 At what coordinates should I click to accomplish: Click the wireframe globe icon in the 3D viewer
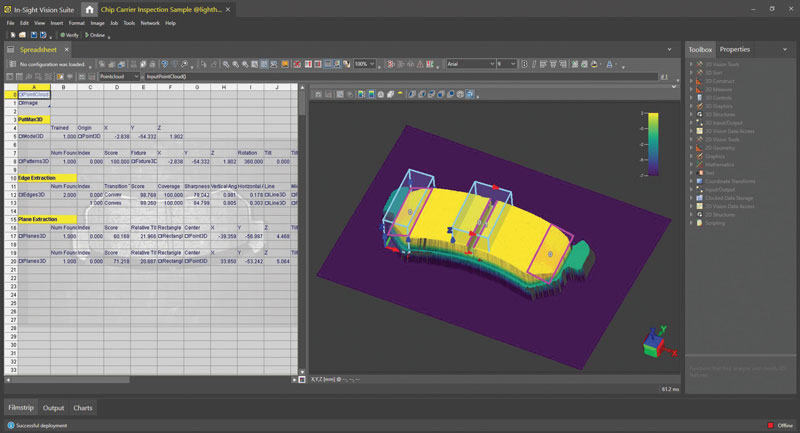click(460, 94)
